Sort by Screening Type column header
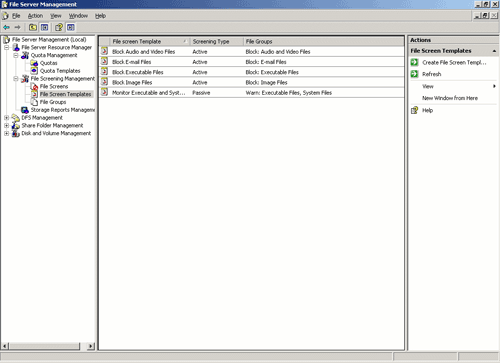The width and height of the screenshot is (500, 363). (216, 41)
